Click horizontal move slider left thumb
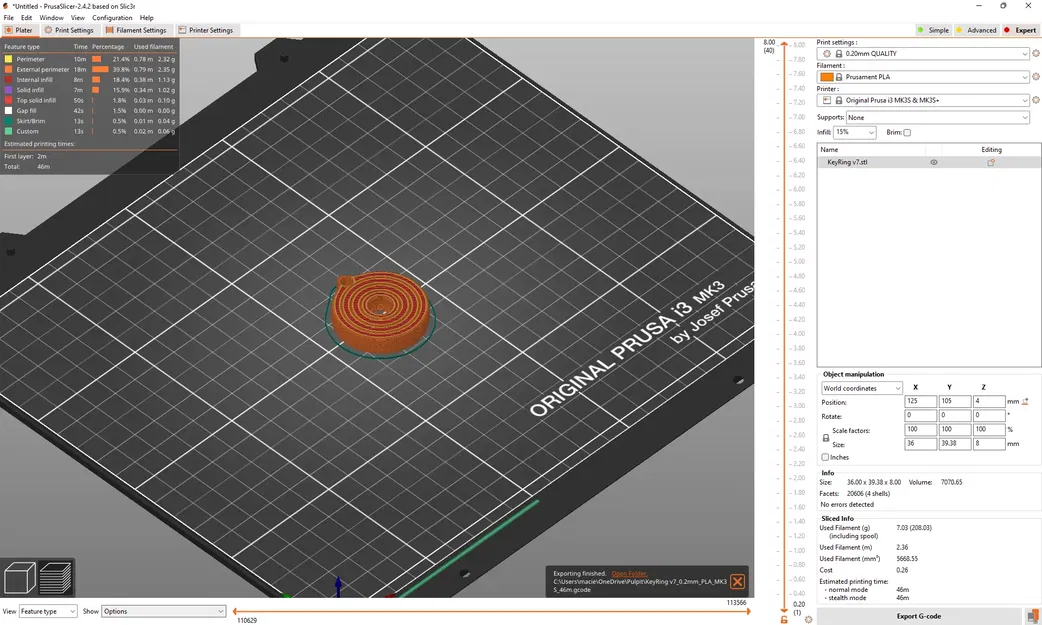The image size is (1042, 625). 235,611
